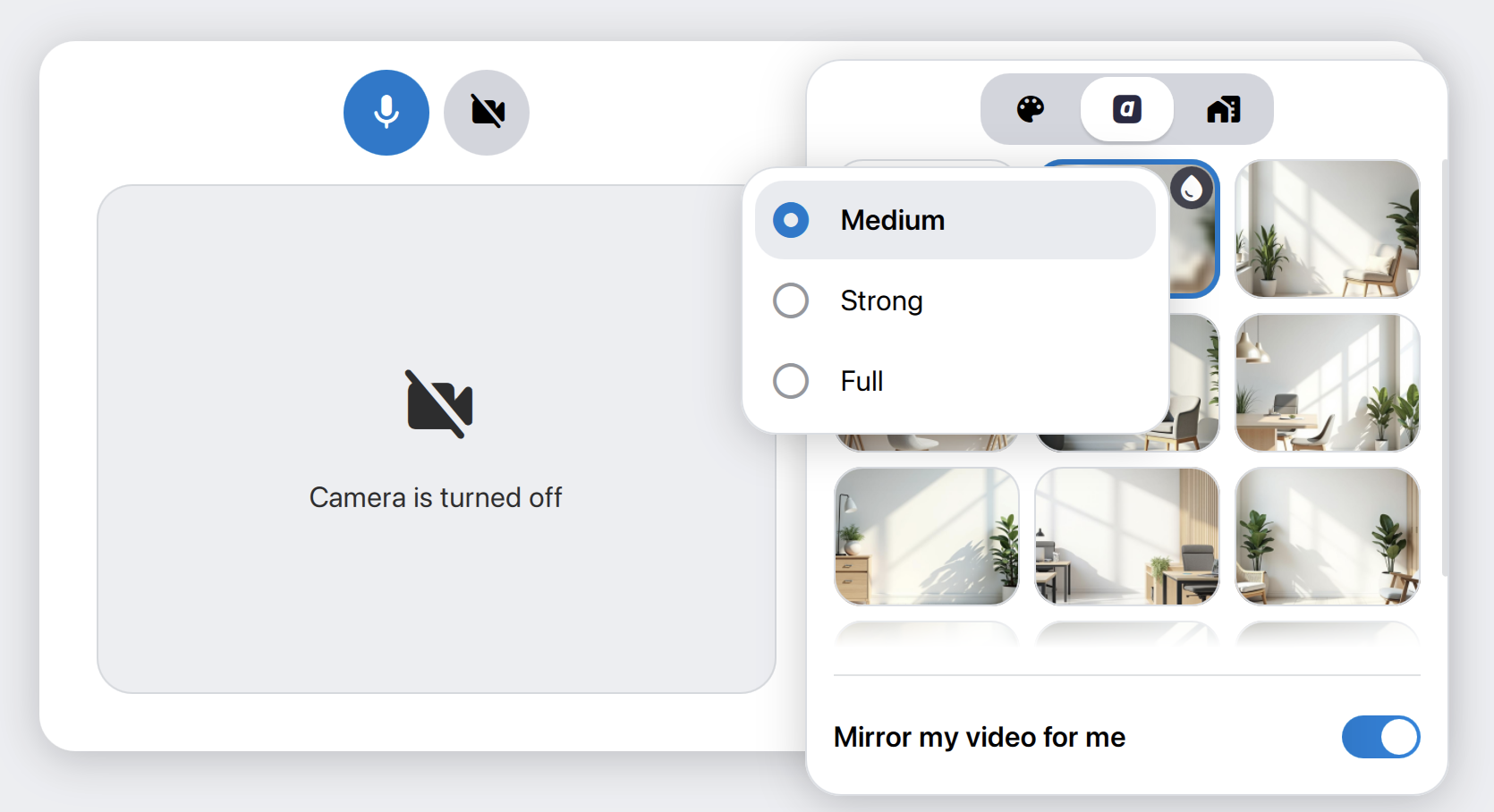Viewport: 1494px width, 812px height.
Task: Click the Mirror my video for me label
Action: click(x=979, y=737)
